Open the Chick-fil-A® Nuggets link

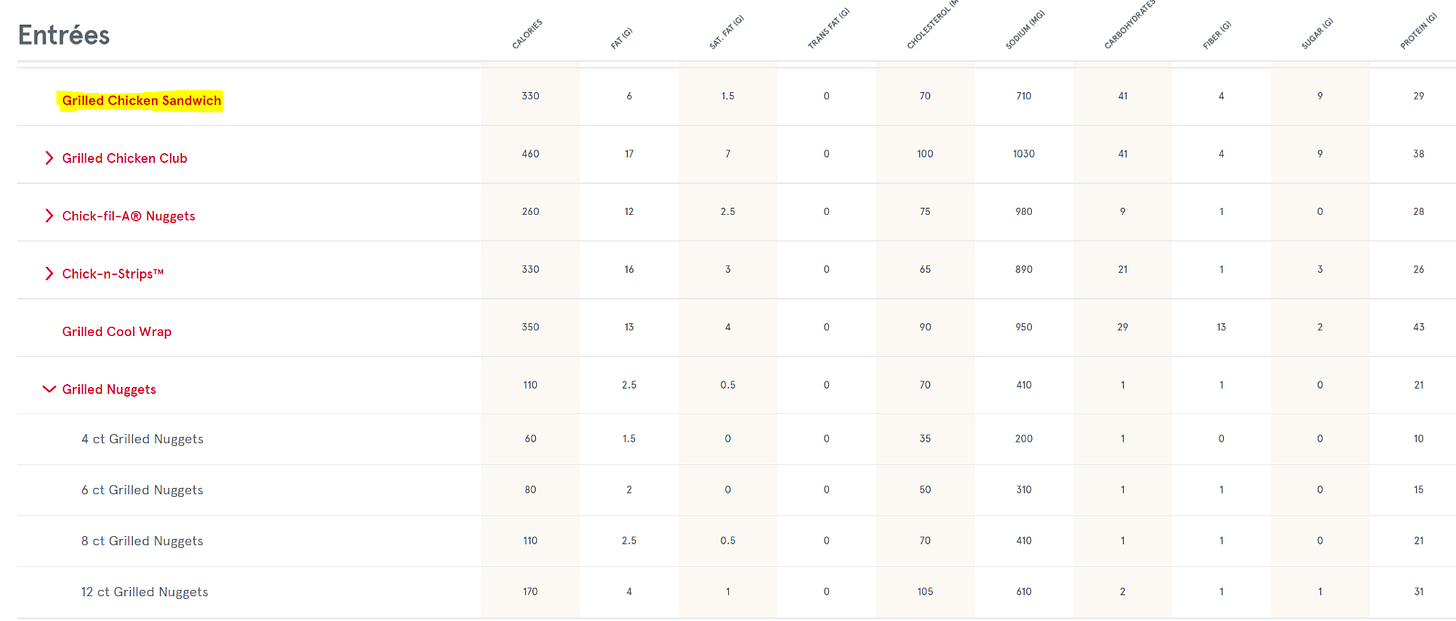tap(129, 216)
